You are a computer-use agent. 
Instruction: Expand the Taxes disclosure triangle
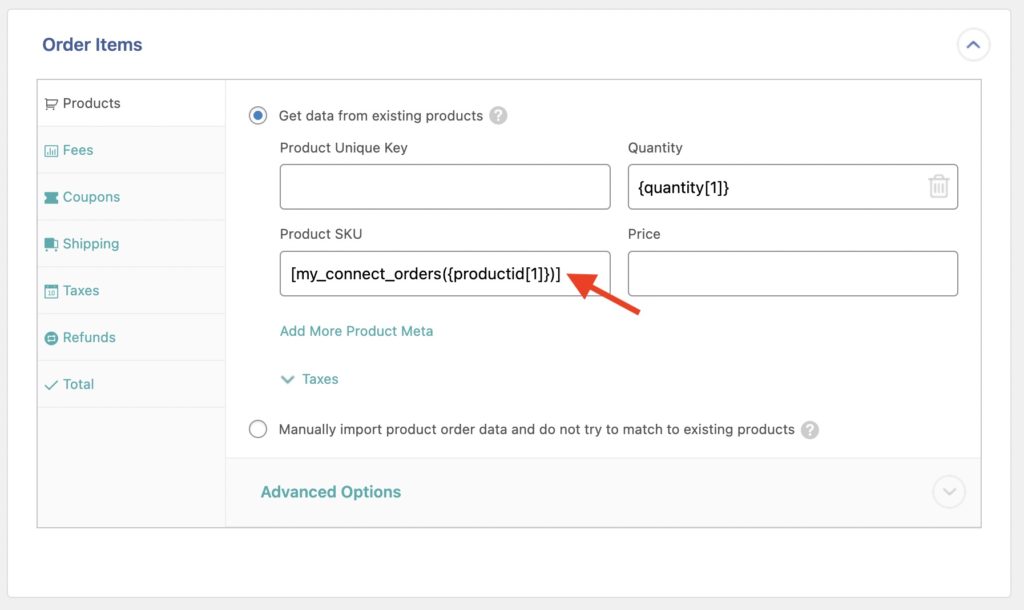click(290, 379)
